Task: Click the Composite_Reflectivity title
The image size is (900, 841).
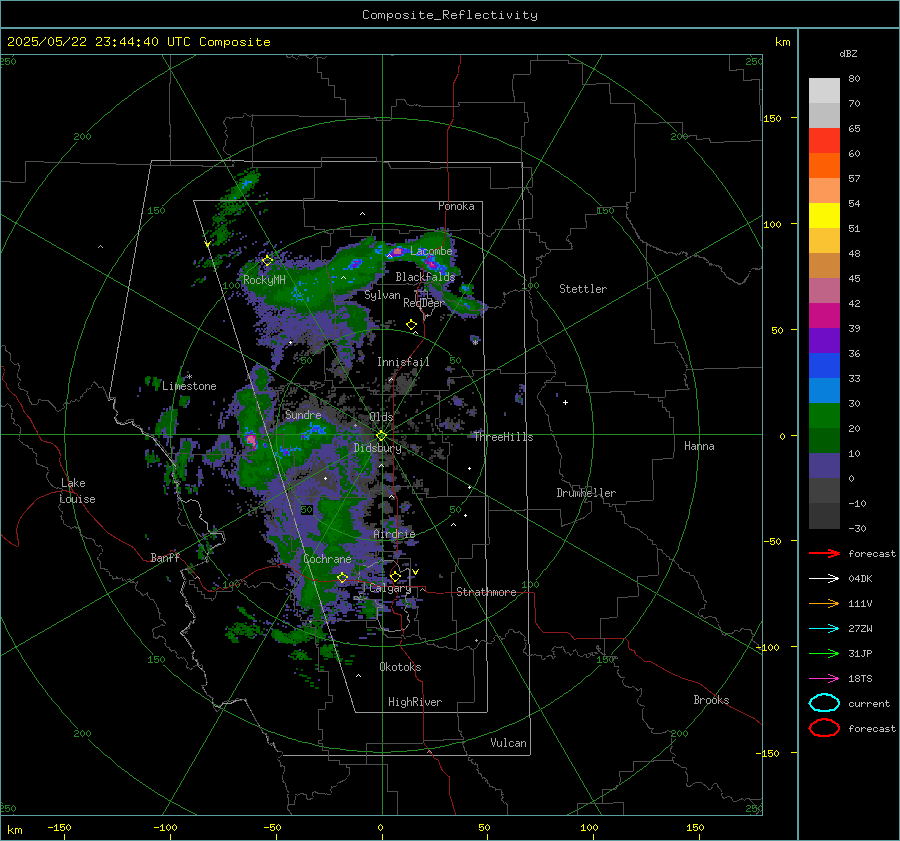Action: [x=450, y=15]
